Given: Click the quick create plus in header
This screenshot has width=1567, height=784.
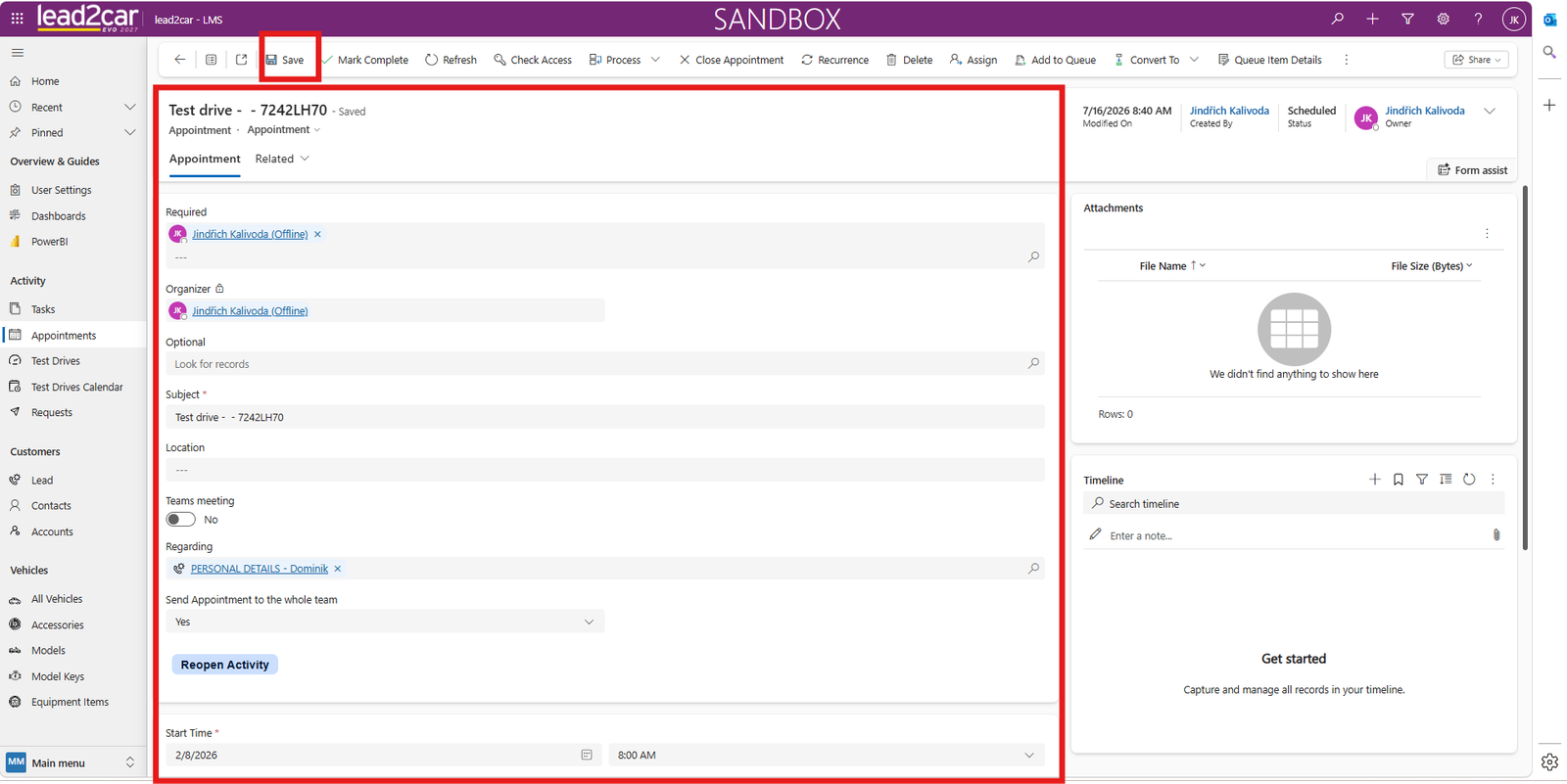Looking at the screenshot, I should click(1372, 19).
